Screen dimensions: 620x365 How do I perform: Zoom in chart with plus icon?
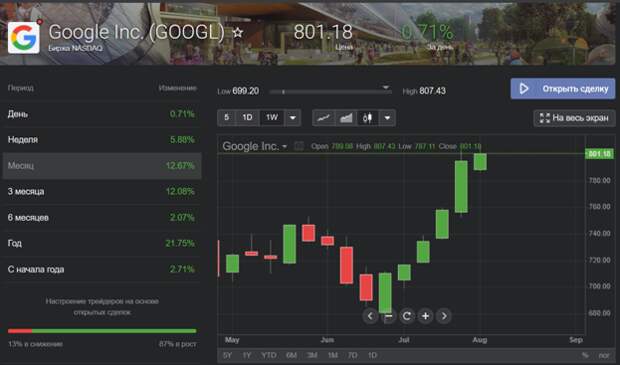tap(425, 316)
